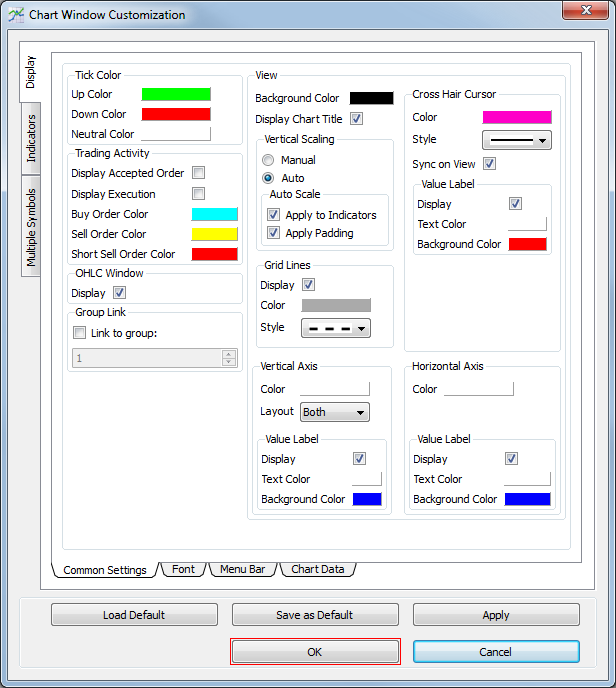
Task: Click Vertical Axis Value Label blue background swatch
Action: [367, 499]
